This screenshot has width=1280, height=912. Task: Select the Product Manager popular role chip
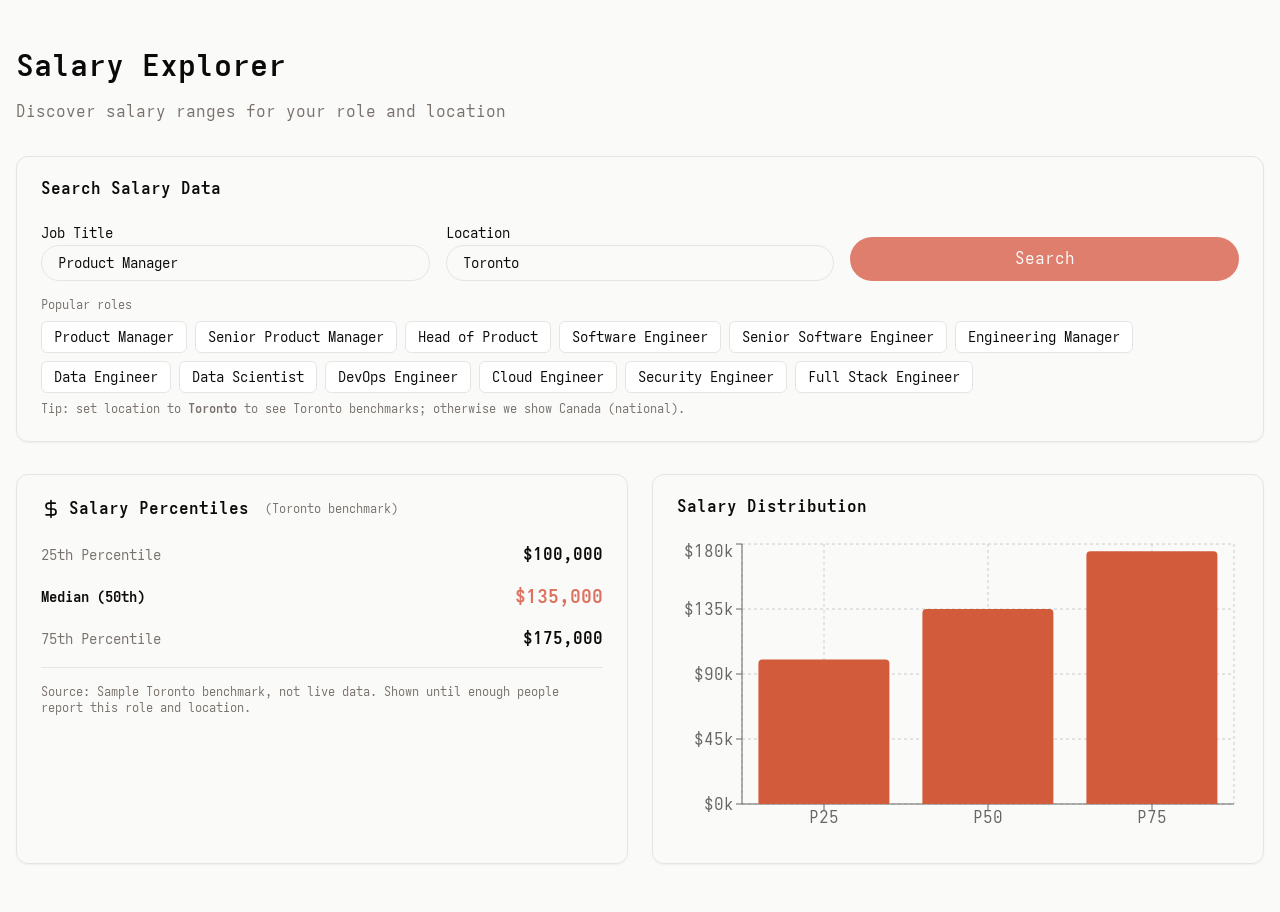(x=114, y=337)
